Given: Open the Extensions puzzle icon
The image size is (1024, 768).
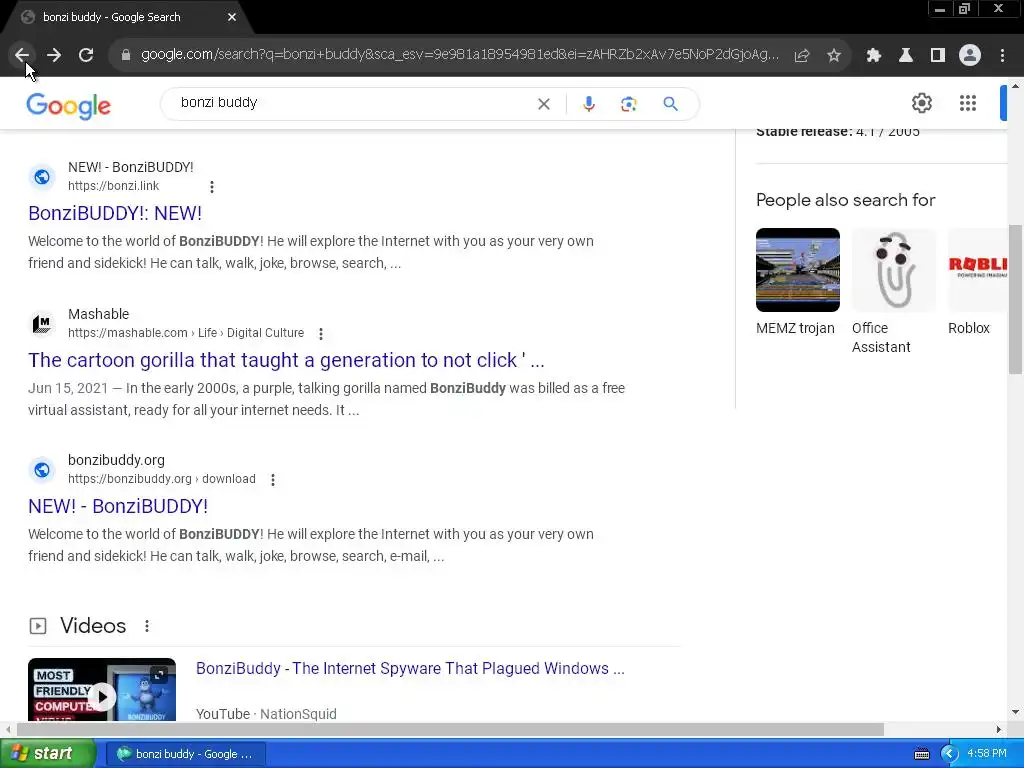Looking at the screenshot, I should click(873, 55).
